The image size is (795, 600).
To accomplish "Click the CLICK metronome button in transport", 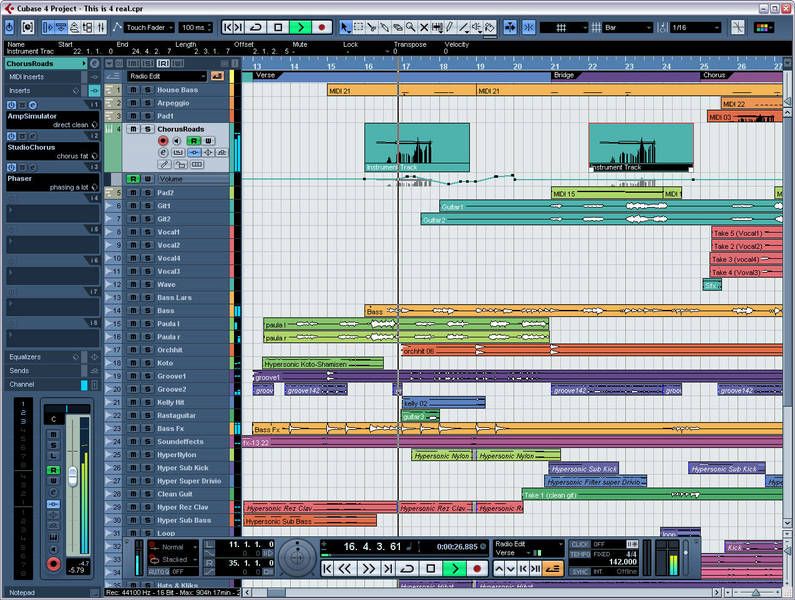I will (579, 544).
